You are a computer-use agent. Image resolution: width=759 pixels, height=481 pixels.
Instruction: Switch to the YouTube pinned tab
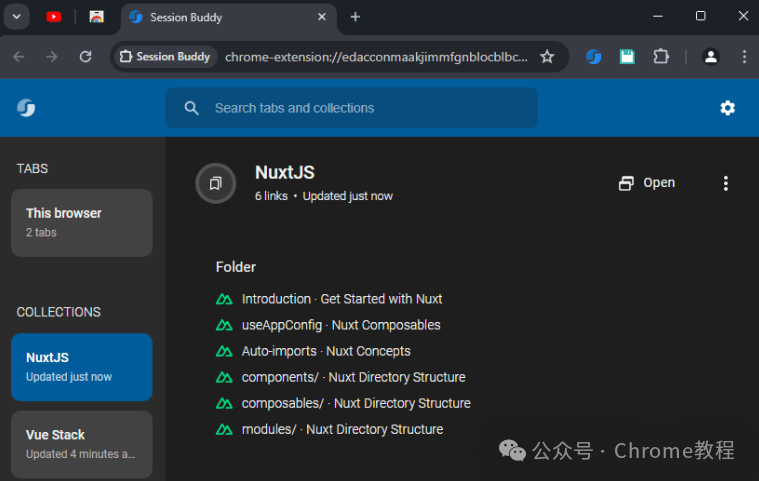(x=54, y=17)
